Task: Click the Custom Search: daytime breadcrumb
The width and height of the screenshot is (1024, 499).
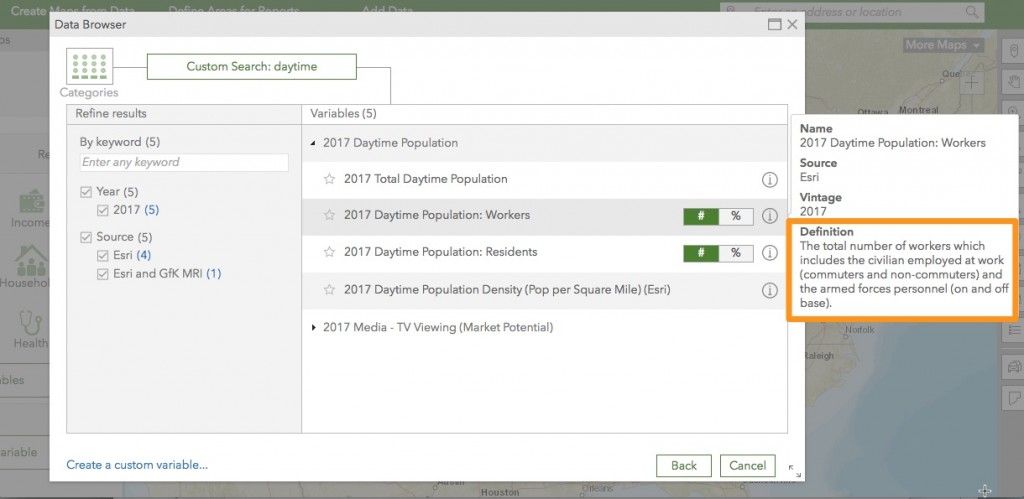Action: [251, 67]
